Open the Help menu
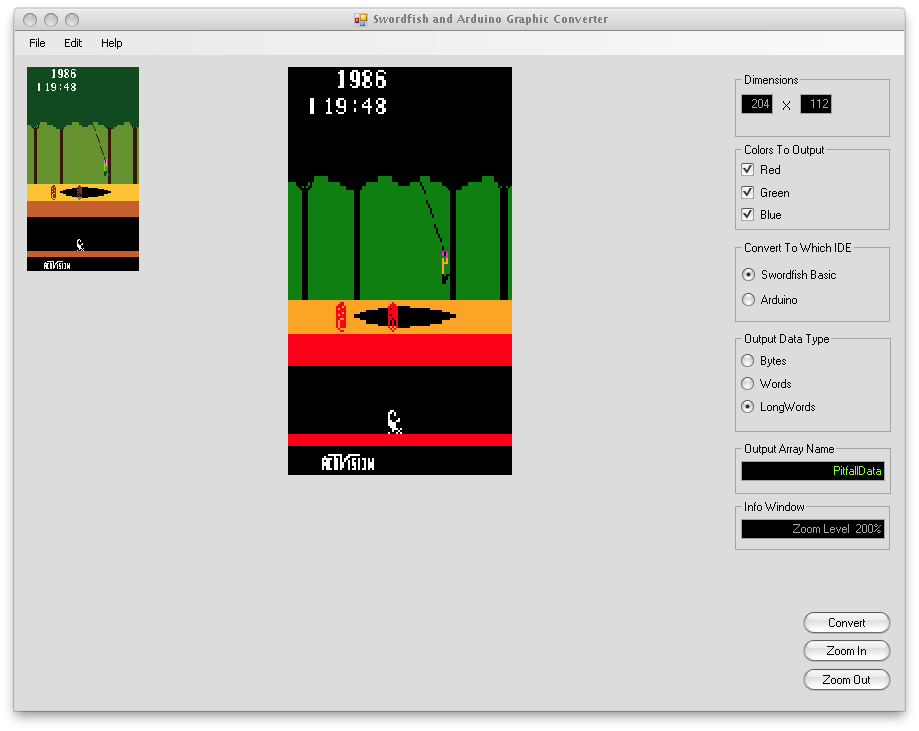The height and width of the screenshot is (731, 919). tap(111, 43)
